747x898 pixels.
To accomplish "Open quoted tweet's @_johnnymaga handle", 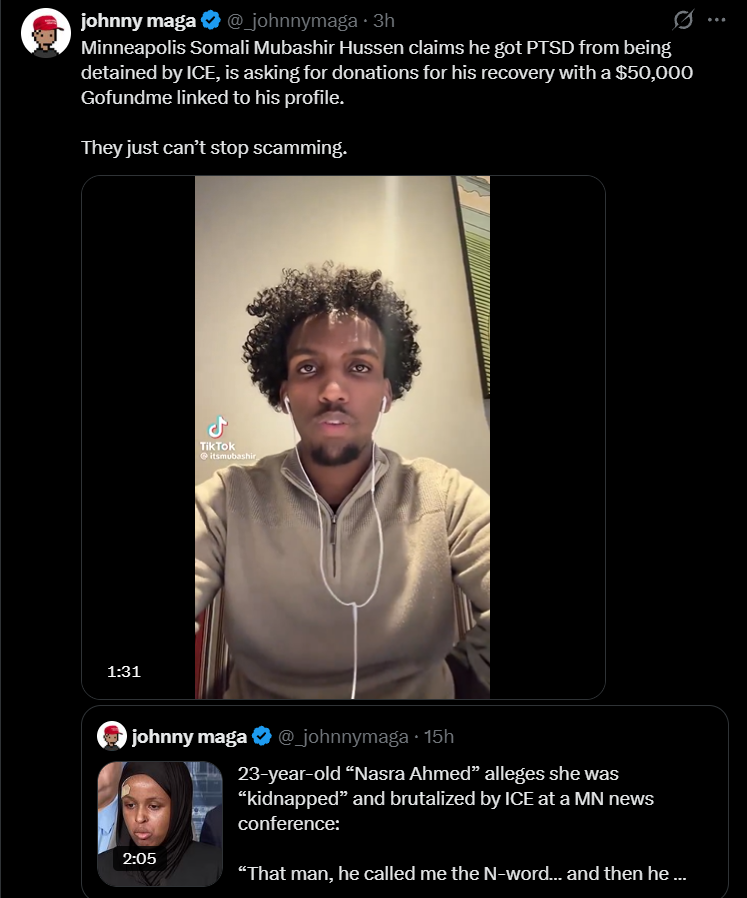I will [x=343, y=736].
